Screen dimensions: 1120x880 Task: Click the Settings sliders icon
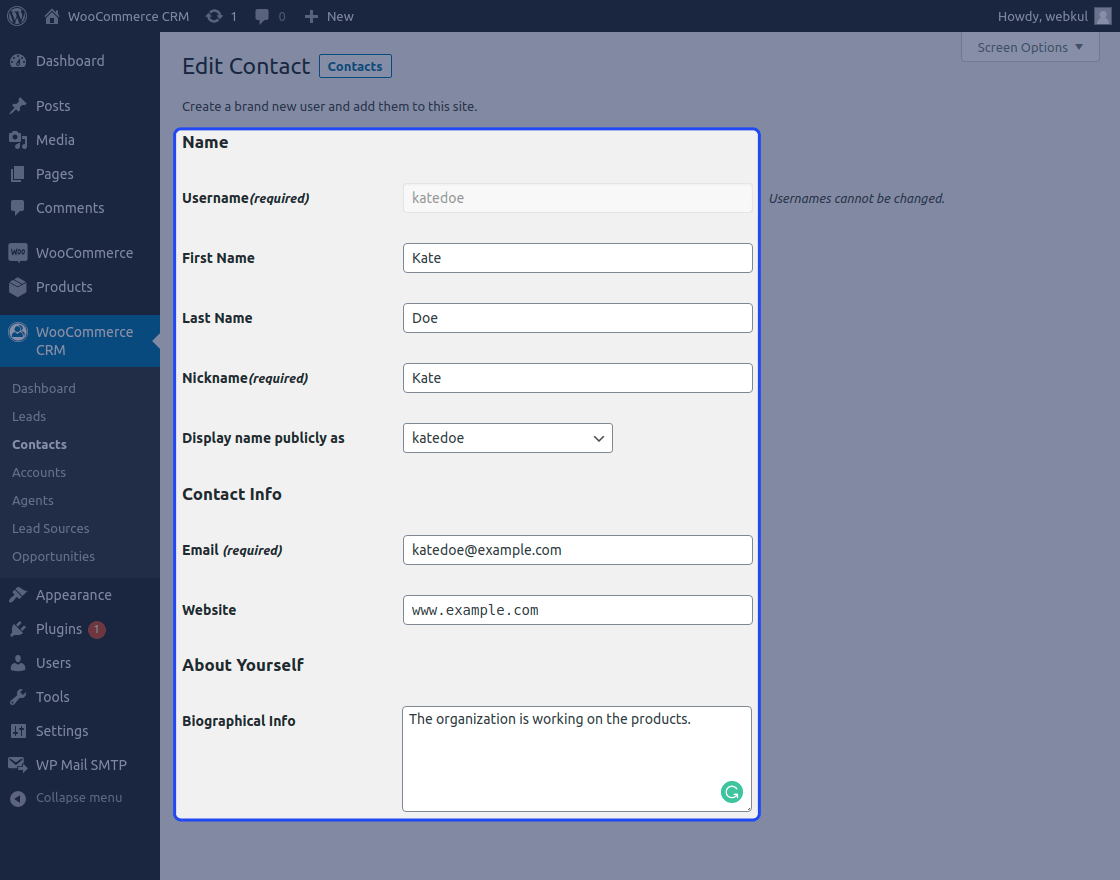[x=18, y=731]
